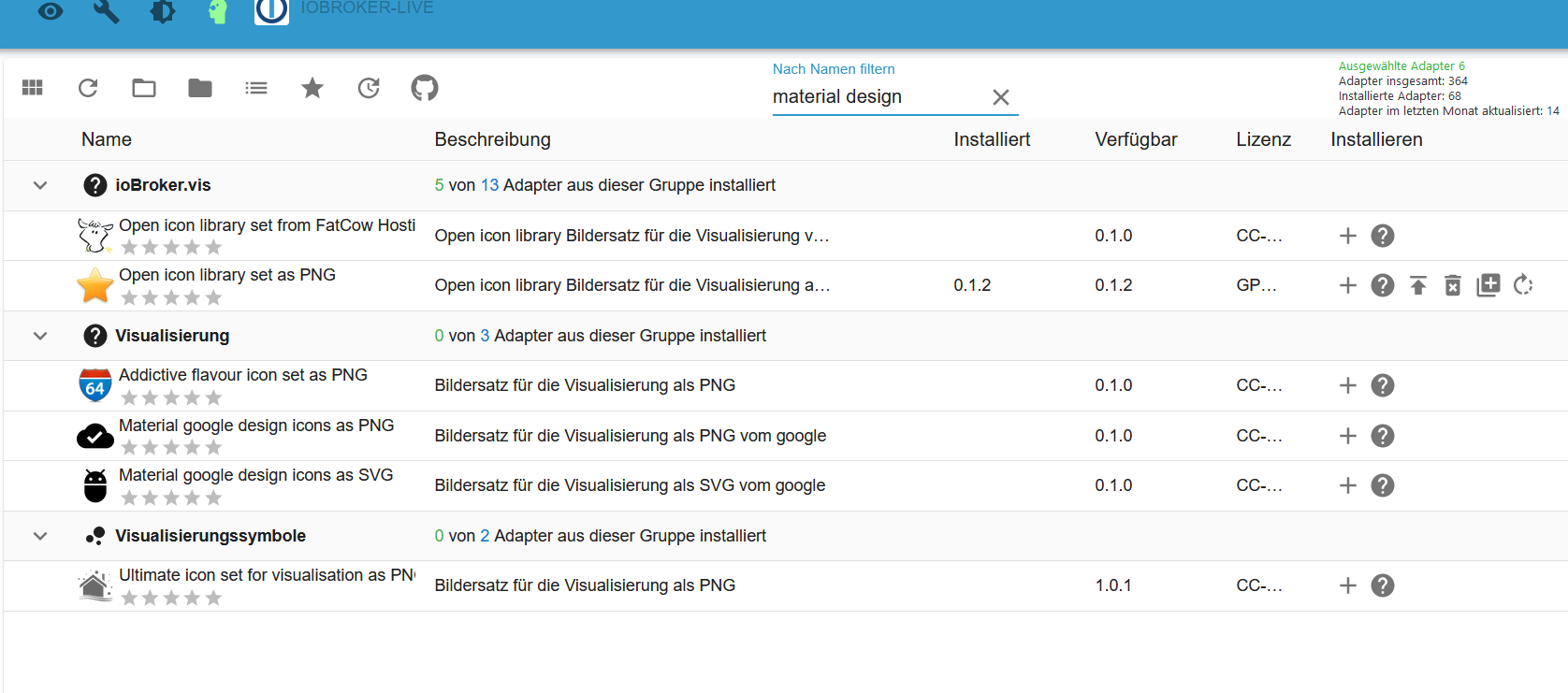Click the ioBroker.vis group title
The width and height of the screenshot is (1568, 693).
163,185
